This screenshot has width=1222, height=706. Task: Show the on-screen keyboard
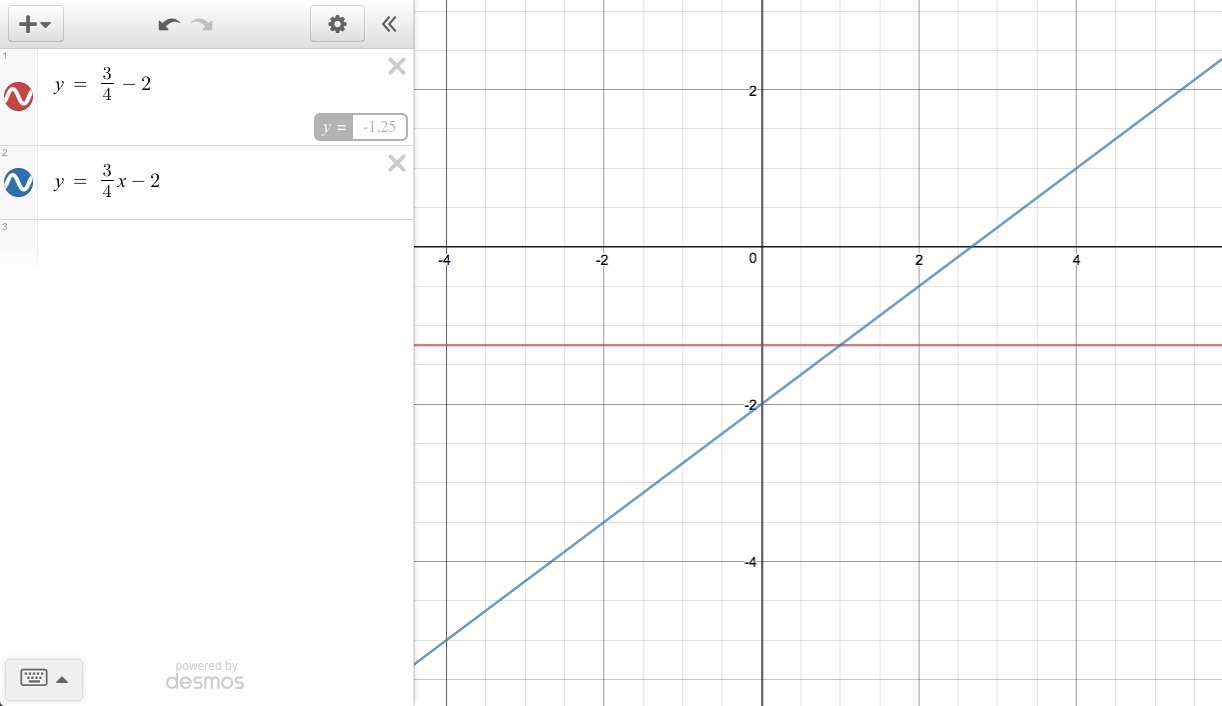click(x=33, y=678)
